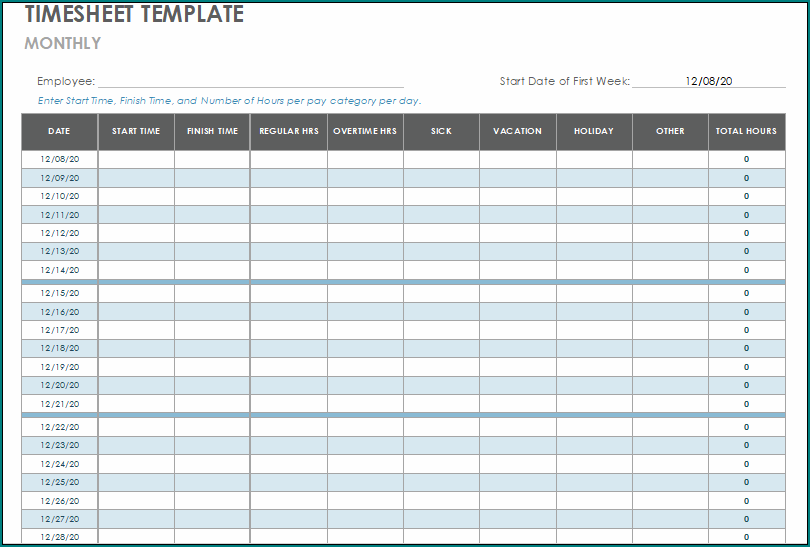The height and width of the screenshot is (547, 810).
Task: Click the 12/24/20 date cell
Action: tap(59, 464)
